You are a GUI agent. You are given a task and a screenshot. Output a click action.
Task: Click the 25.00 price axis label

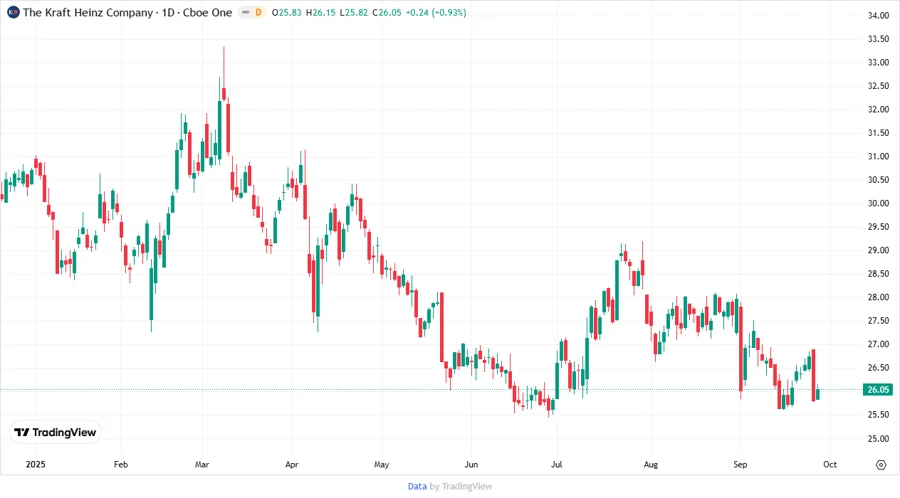tap(878, 439)
